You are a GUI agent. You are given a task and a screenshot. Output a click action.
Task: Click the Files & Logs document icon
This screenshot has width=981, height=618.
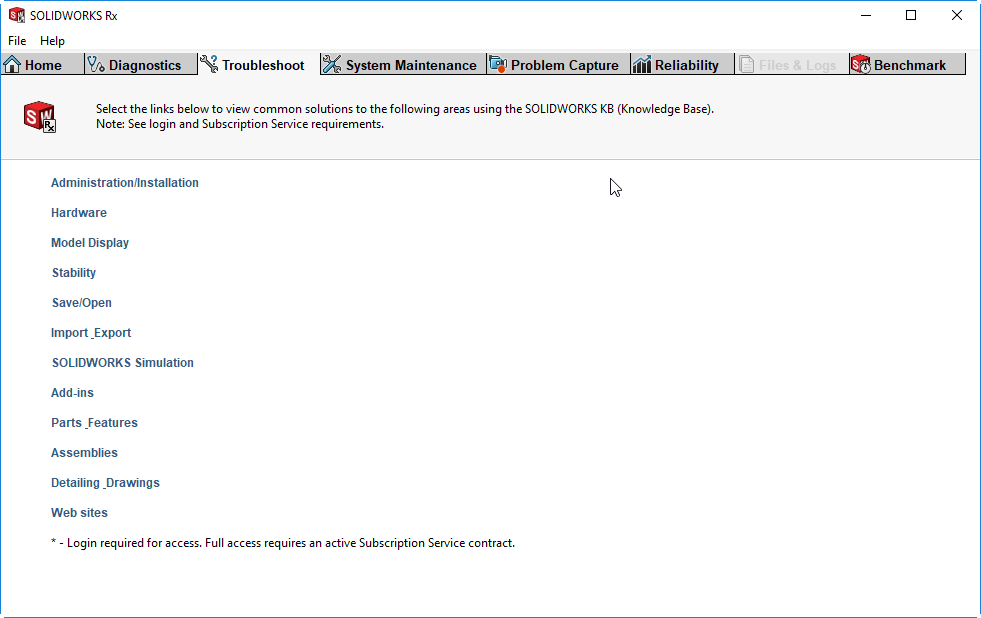tap(746, 64)
